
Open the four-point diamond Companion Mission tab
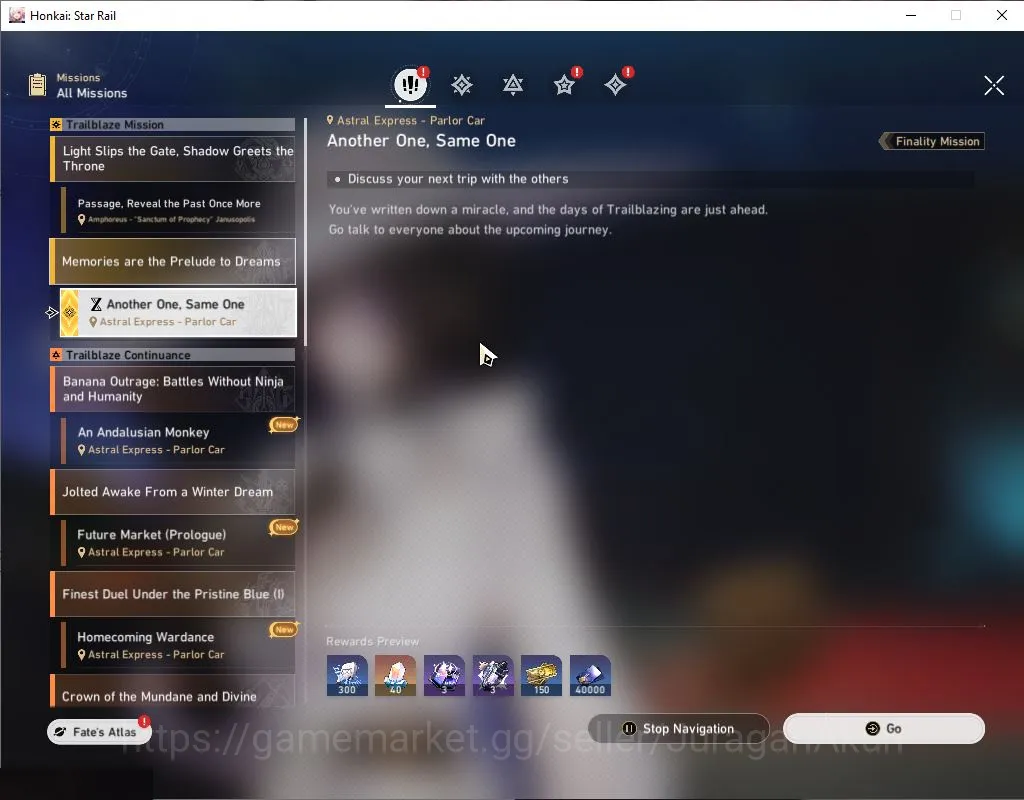point(615,85)
